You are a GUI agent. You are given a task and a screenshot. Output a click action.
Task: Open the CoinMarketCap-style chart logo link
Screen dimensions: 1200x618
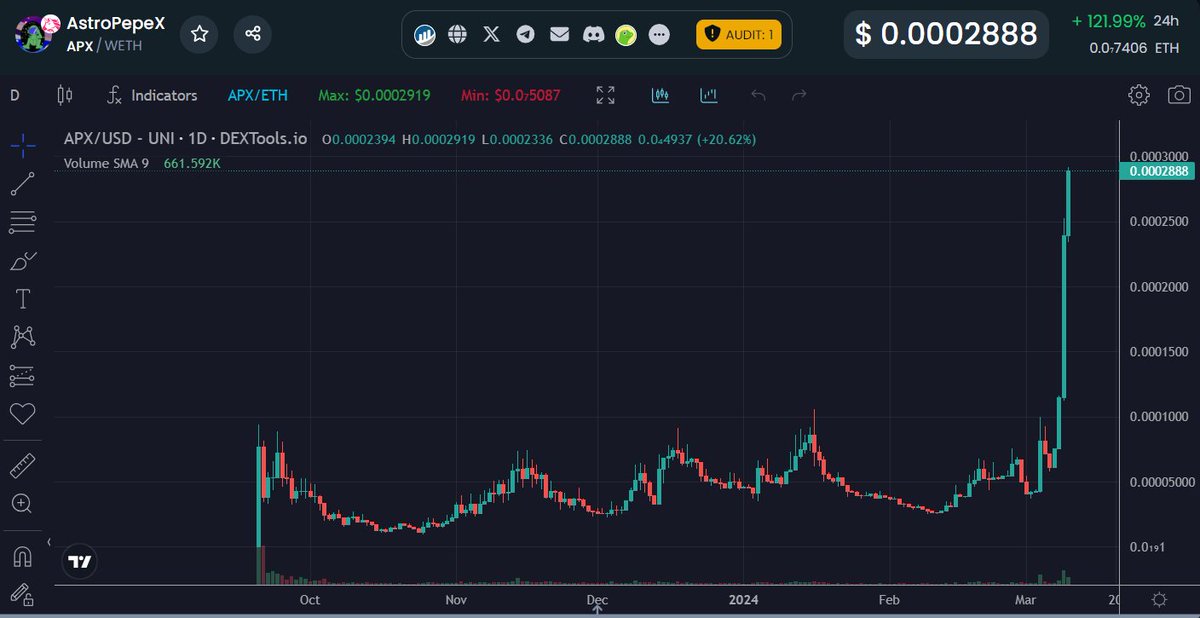[x=425, y=35]
